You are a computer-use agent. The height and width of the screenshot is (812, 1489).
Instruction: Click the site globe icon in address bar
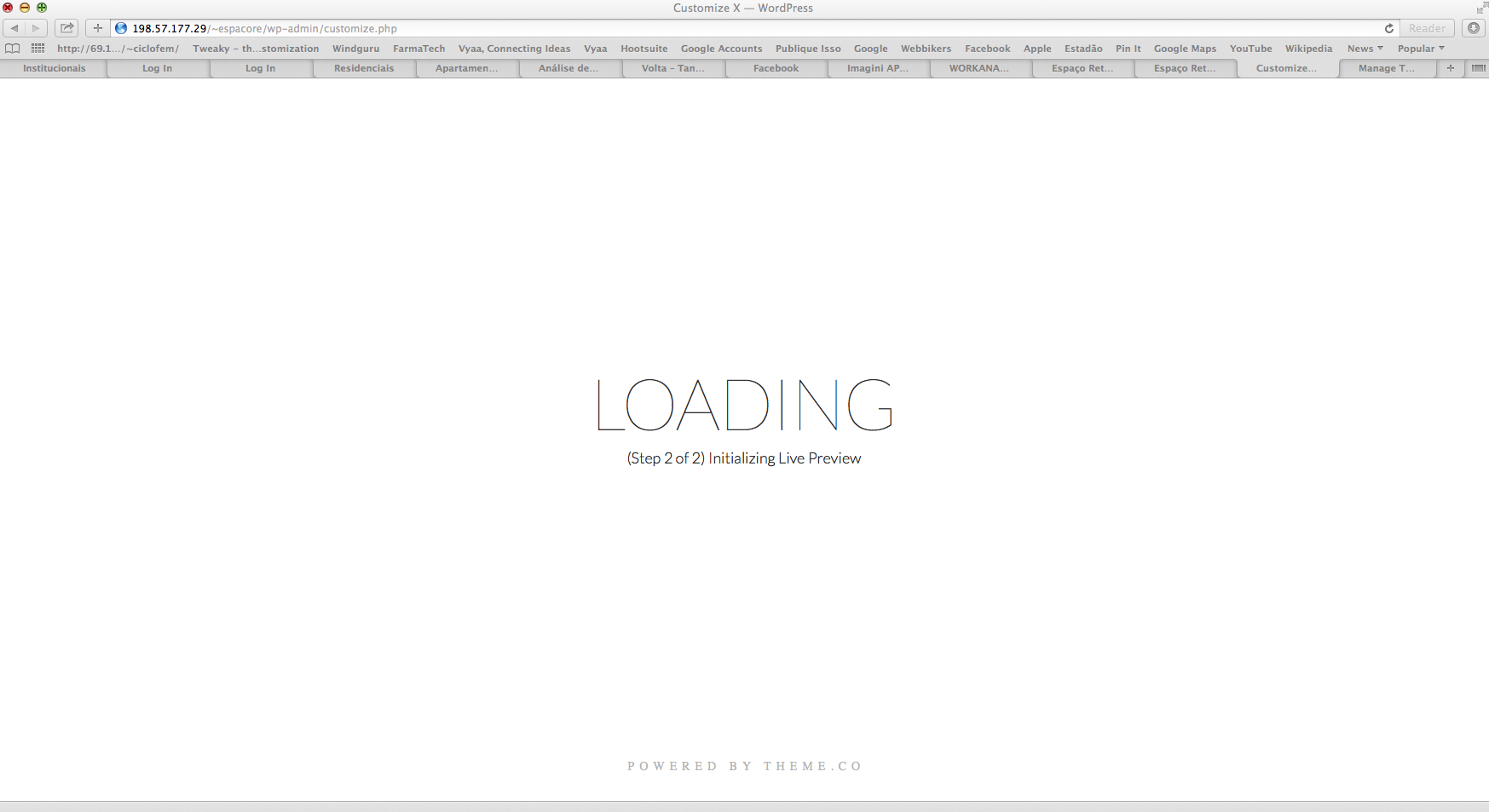pos(121,28)
